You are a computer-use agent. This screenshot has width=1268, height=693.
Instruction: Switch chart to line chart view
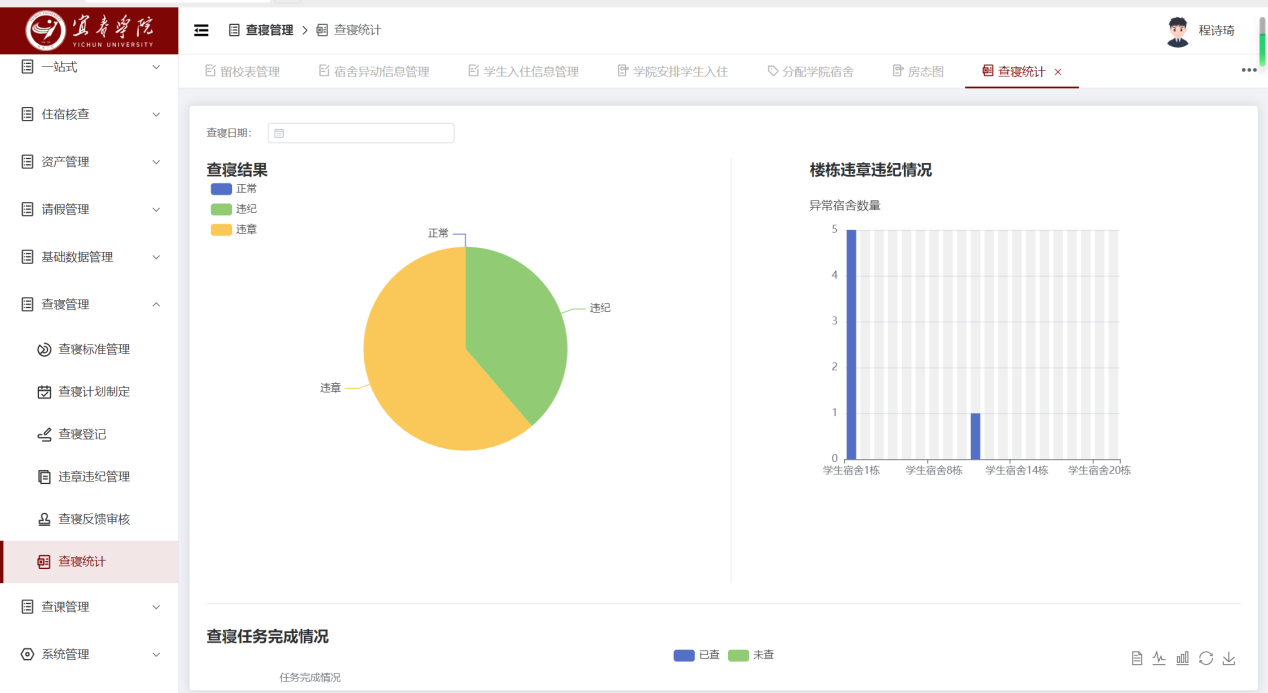[x=1159, y=658]
